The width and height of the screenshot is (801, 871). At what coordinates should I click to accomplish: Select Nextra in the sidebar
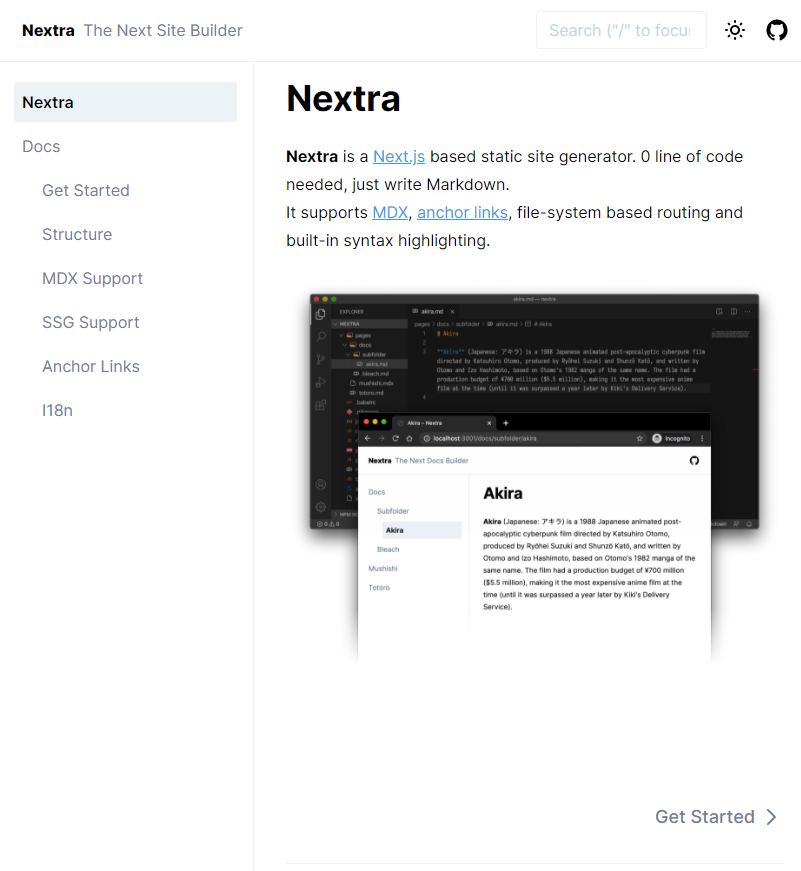pyautogui.click(x=125, y=102)
